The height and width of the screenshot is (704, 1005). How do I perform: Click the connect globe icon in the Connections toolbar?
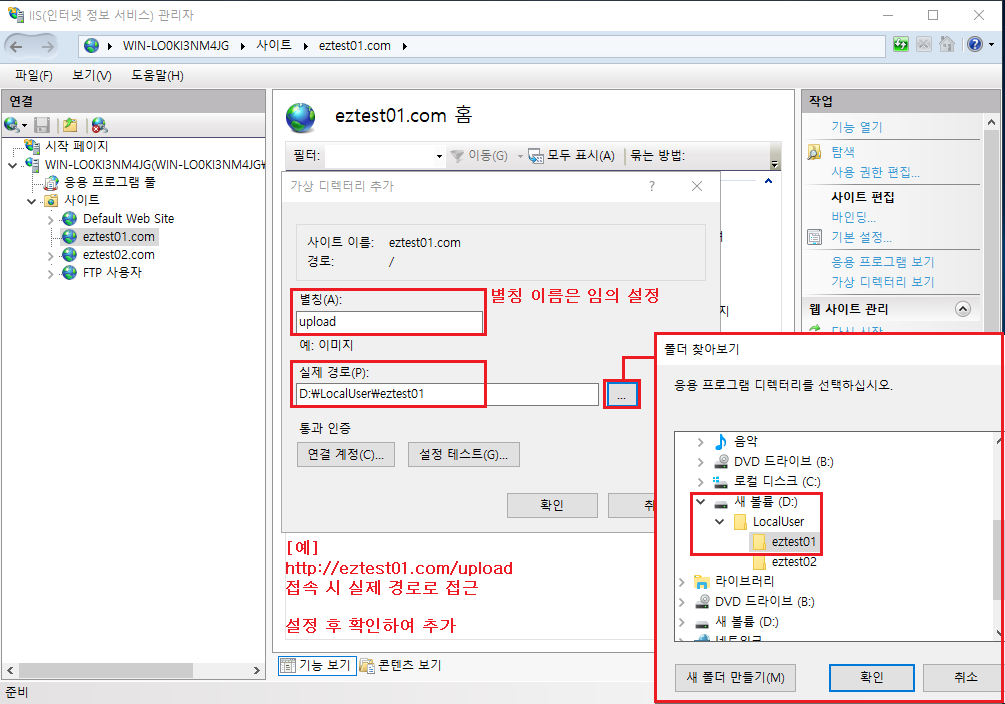point(12,124)
